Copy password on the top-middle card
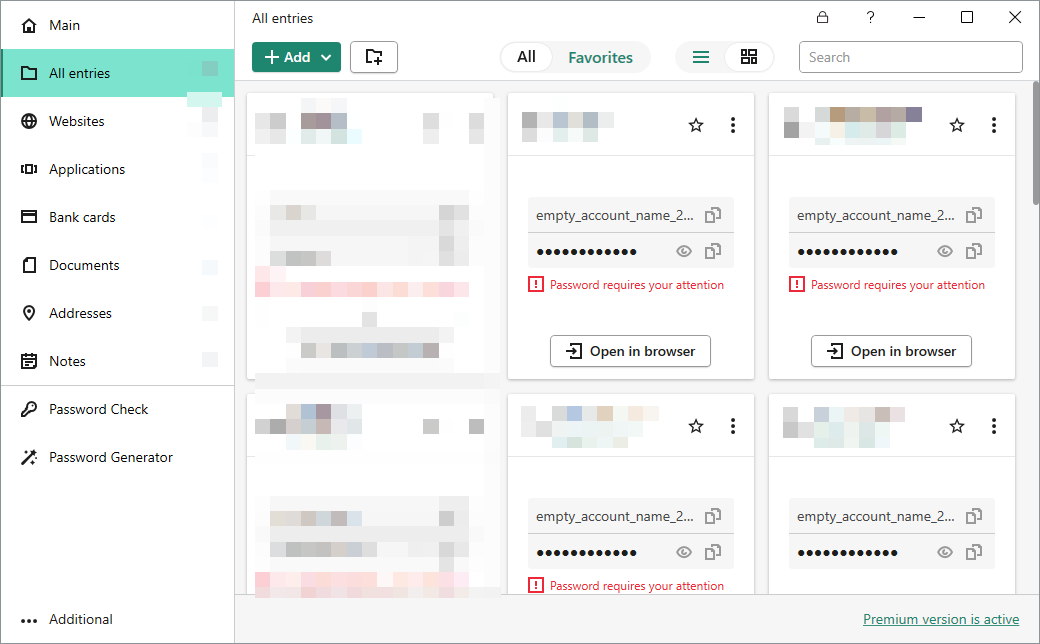Viewport: 1040px width, 644px height. point(713,251)
